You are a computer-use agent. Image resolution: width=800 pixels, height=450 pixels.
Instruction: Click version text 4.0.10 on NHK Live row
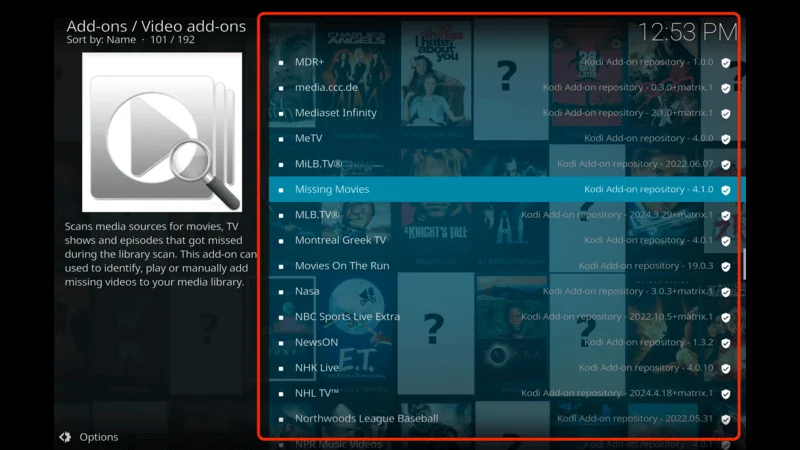pyautogui.click(x=697, y=368)
